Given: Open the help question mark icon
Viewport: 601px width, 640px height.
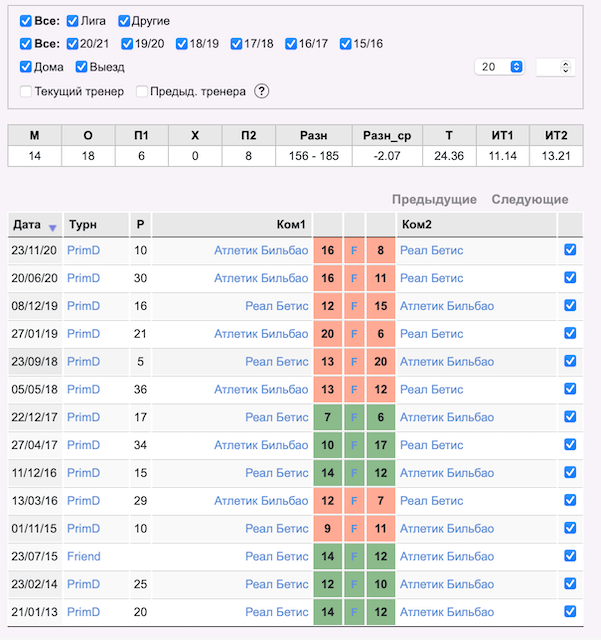Looking at the screenshot, I should point(261,91).
